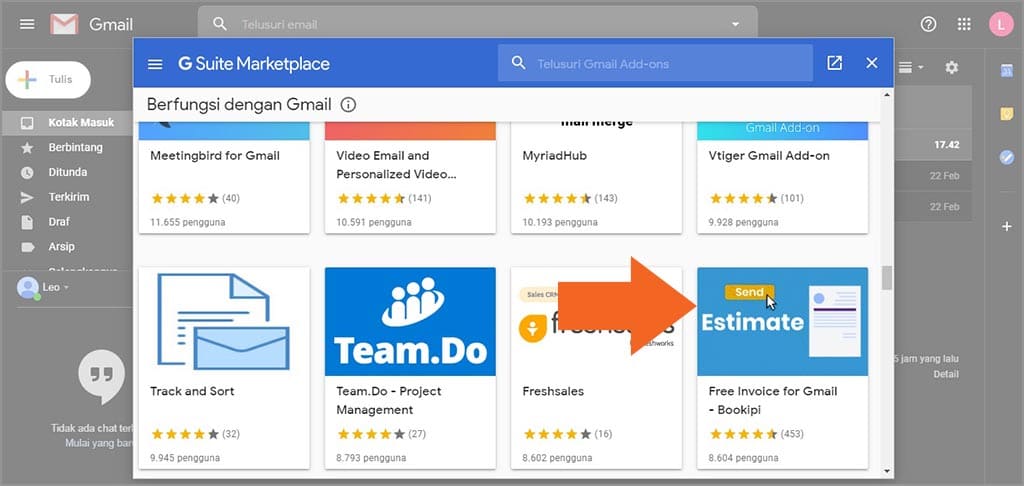1024x486 pixels.
Task: Click the scrollbar up arrow in Marketplace
Action: (x=887, y=95)
